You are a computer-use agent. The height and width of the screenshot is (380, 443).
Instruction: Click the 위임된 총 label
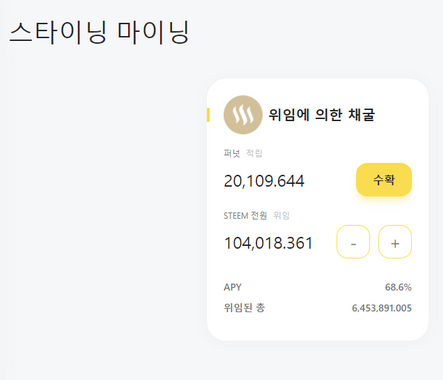click(244, 307)
